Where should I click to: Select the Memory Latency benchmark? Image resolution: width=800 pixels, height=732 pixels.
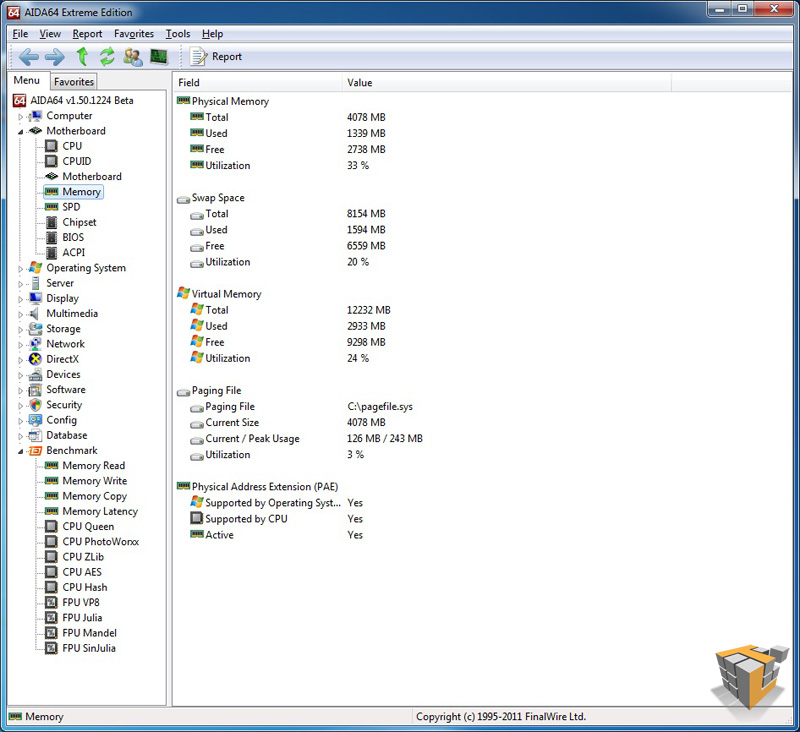click(91, 511)
